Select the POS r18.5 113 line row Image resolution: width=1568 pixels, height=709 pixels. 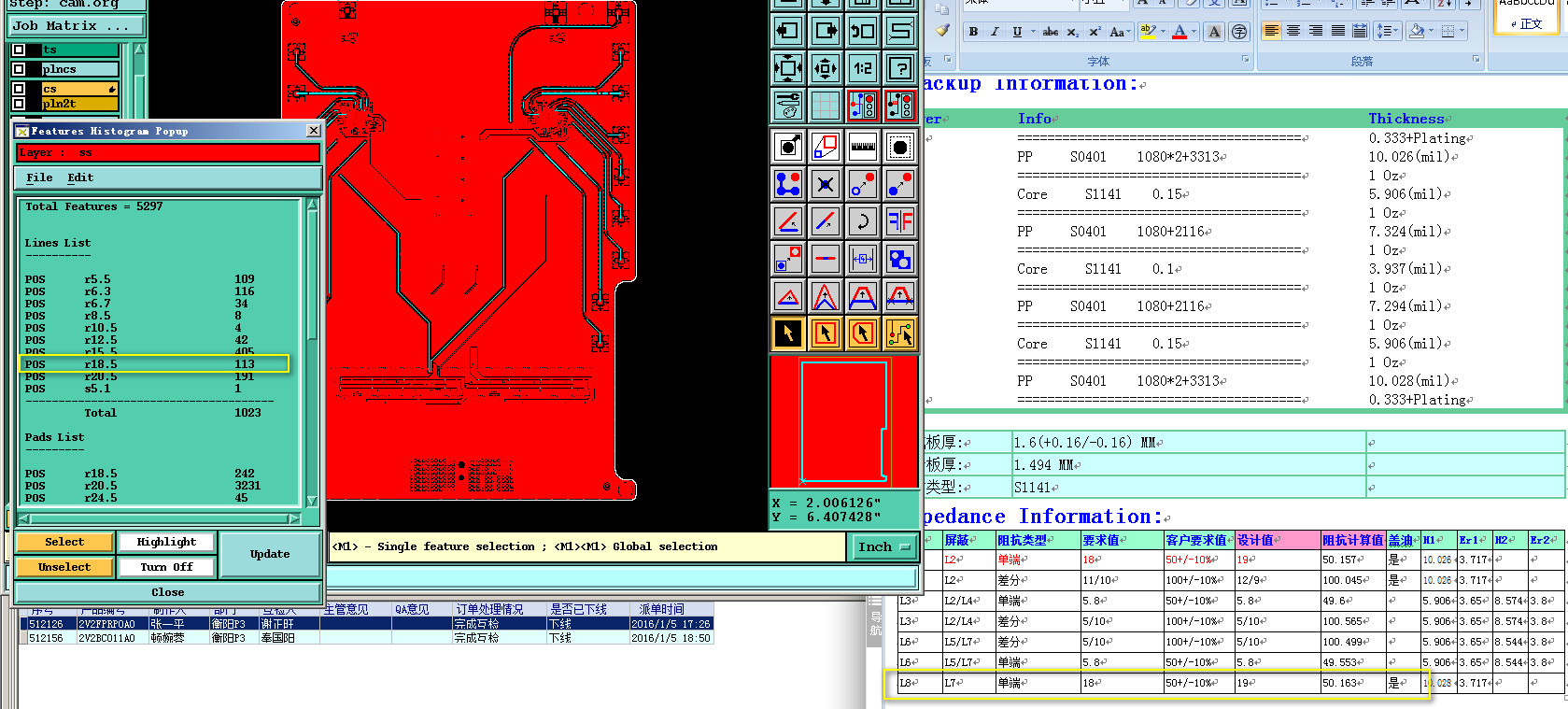tap(155, 364)
